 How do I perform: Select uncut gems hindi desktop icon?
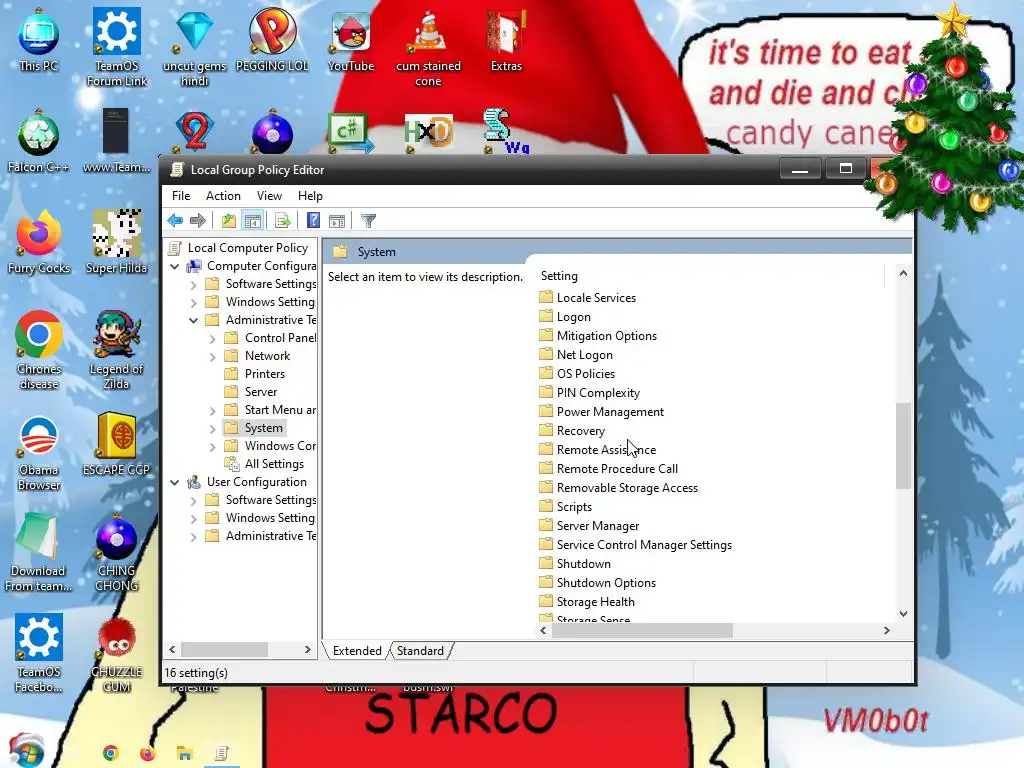point(195,48)
